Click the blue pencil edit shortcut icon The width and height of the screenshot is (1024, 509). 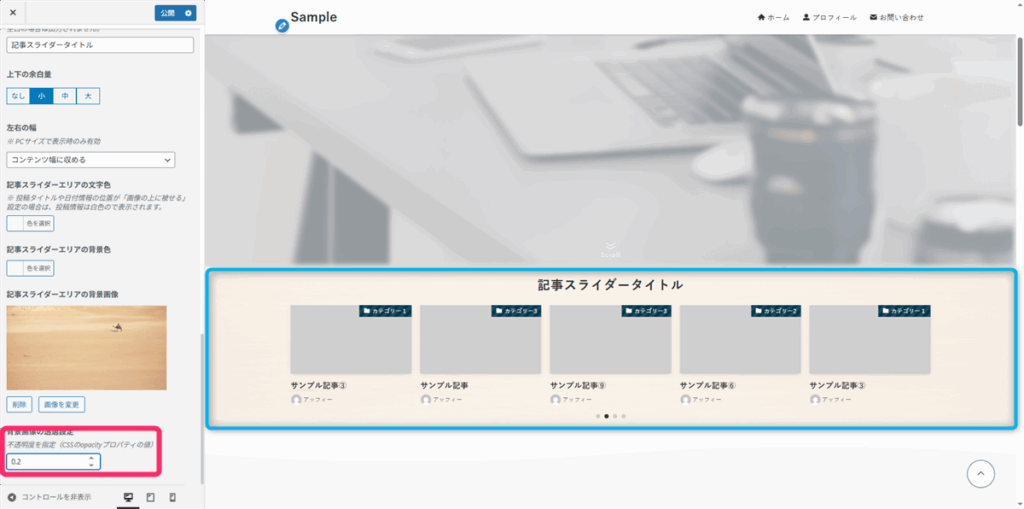(282, 26)
